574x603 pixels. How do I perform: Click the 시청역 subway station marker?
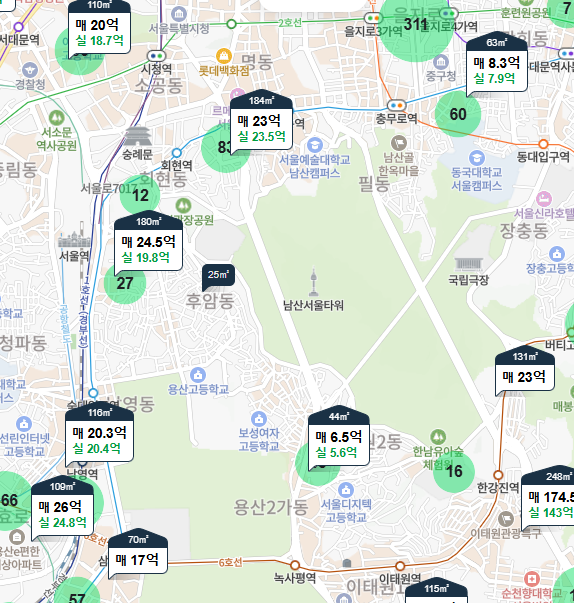(156, 56)
